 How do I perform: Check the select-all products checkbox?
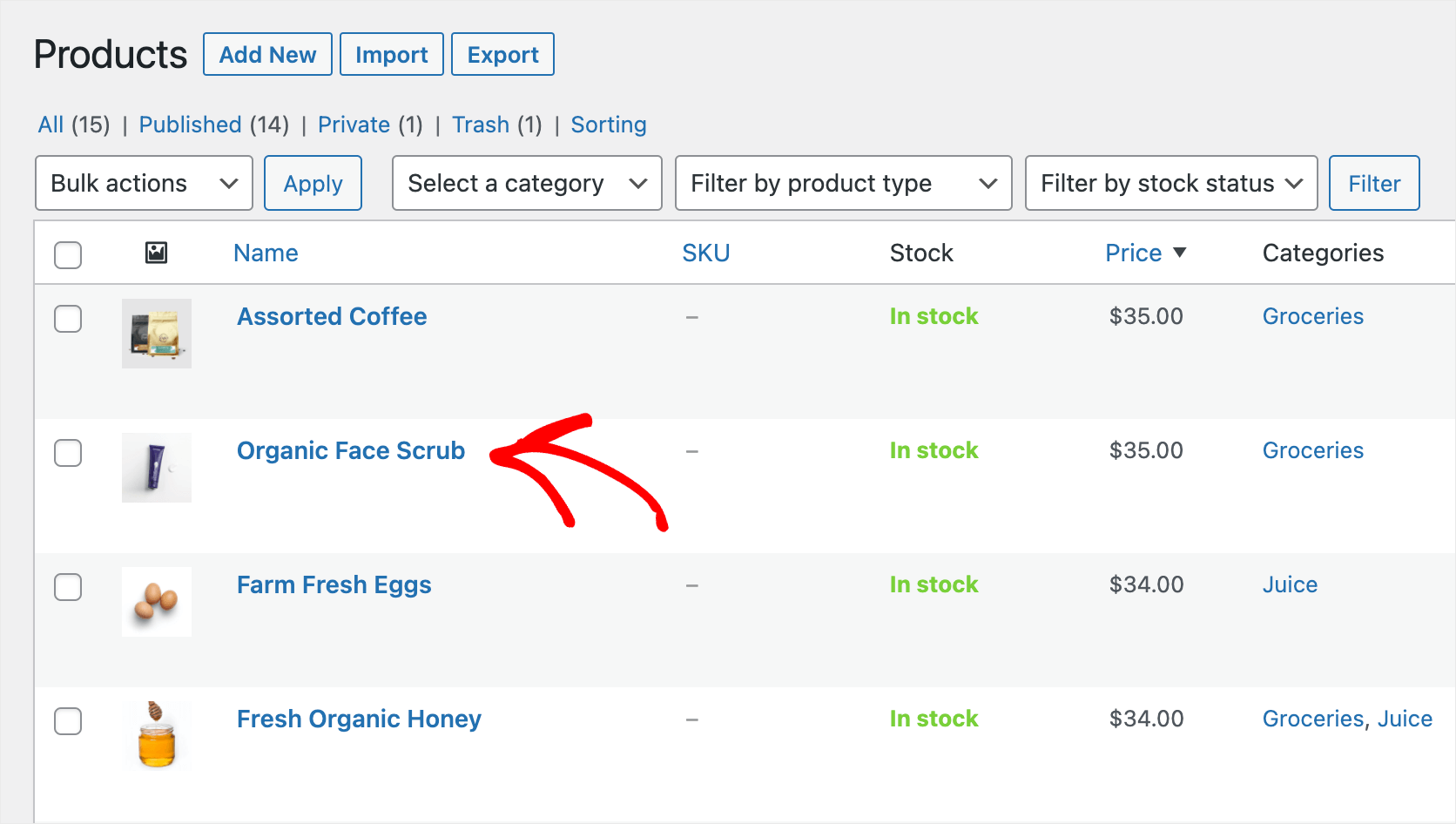coord(68,254)
